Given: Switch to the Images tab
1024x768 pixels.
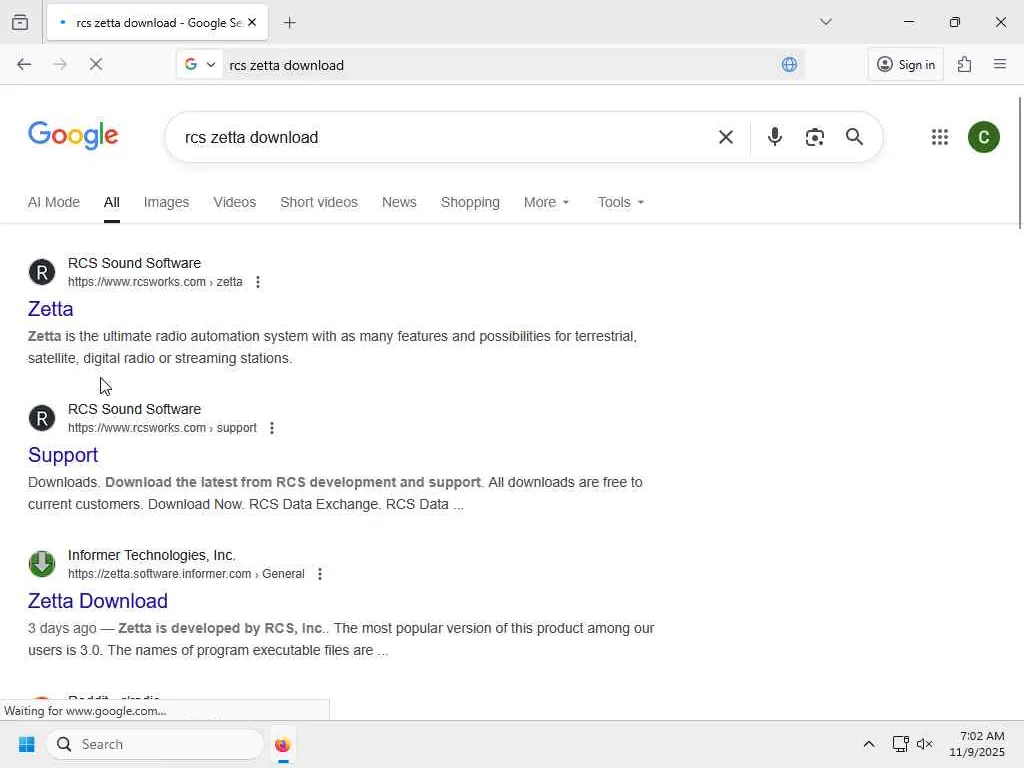Looking at the screenshot, I should click(x=166, y=202).
